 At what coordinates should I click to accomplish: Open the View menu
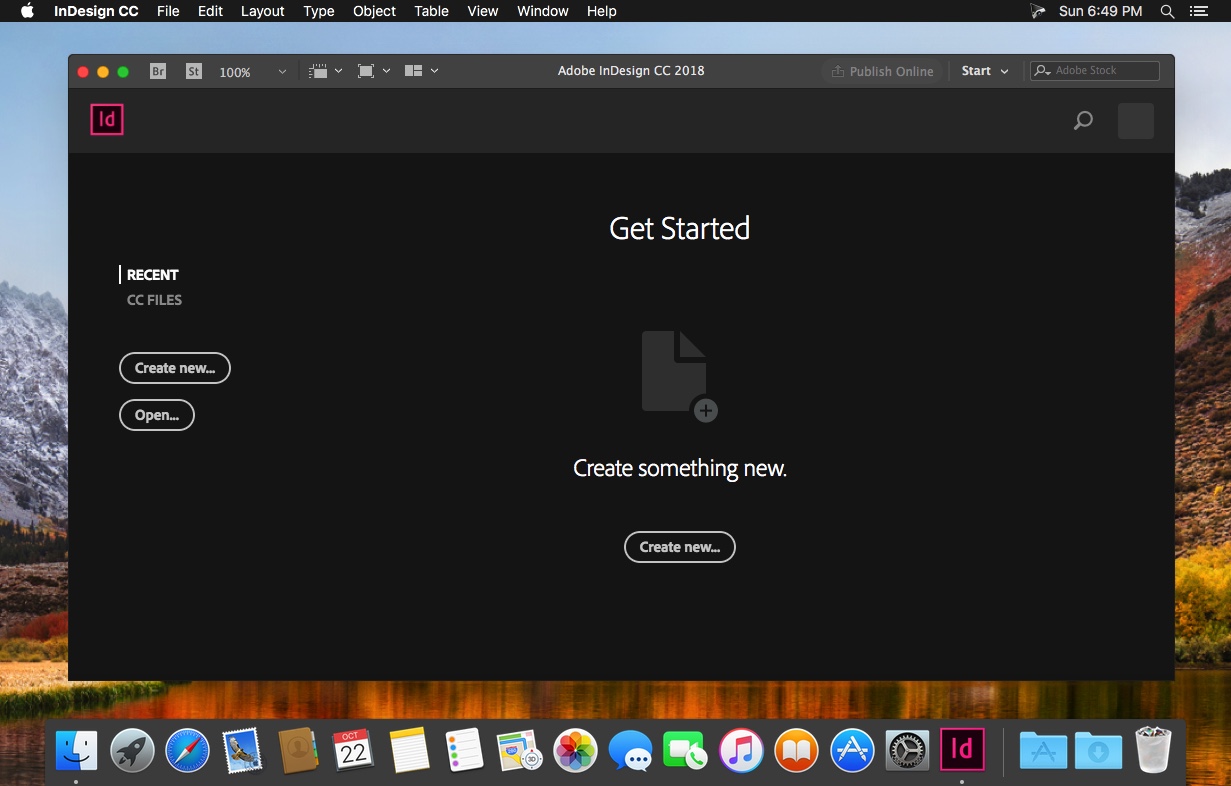click(483, 11)
